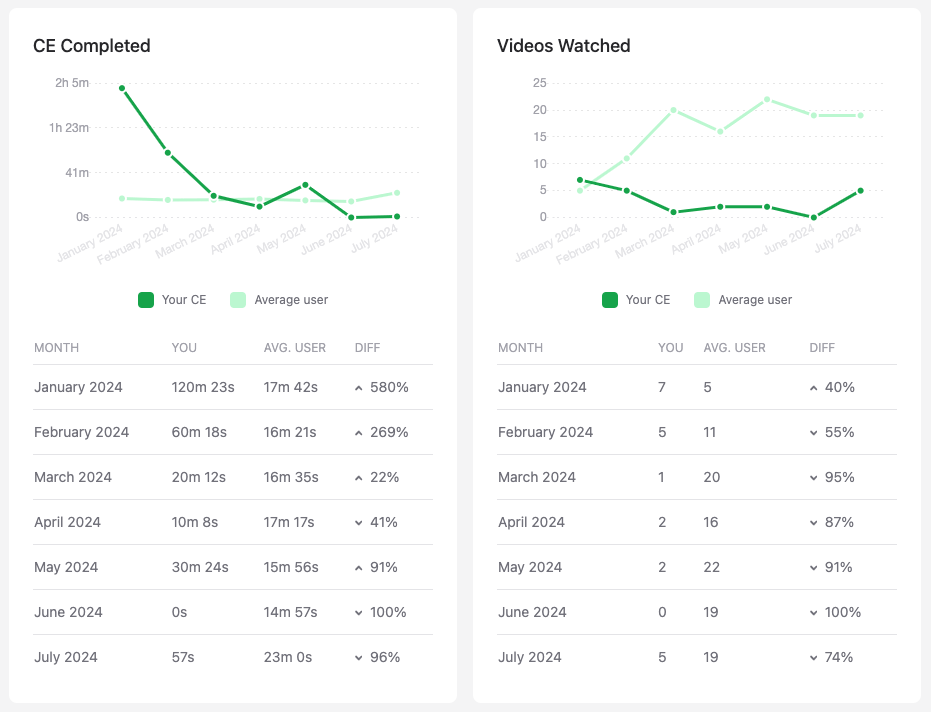
Task: Click the down chevron next to 96%
Action: click(359, 658)
